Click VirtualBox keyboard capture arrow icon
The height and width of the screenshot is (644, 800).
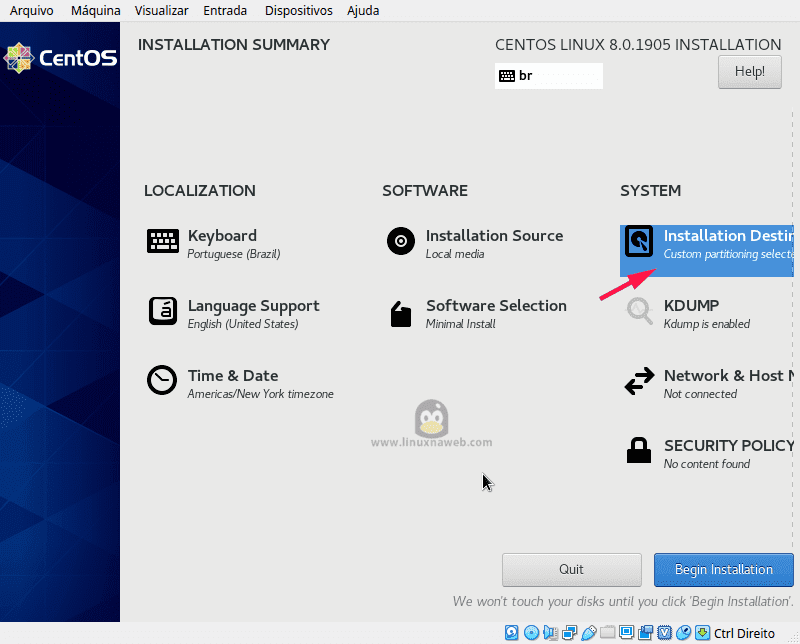pyautogui.click(x=703, y=633)
